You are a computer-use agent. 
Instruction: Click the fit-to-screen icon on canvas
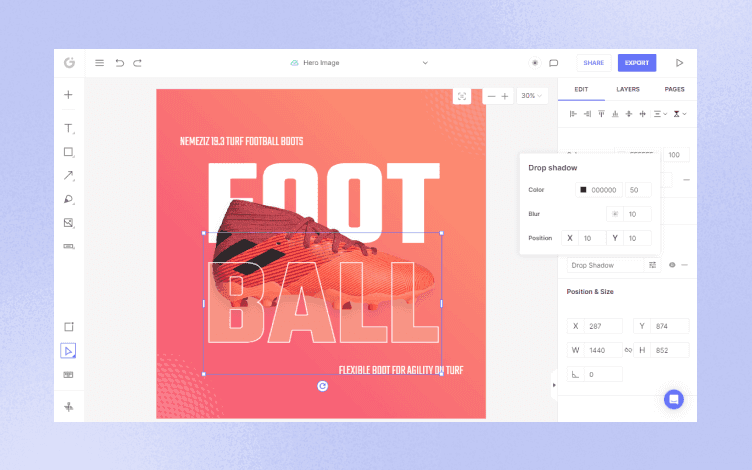click(x=462, y=96)
